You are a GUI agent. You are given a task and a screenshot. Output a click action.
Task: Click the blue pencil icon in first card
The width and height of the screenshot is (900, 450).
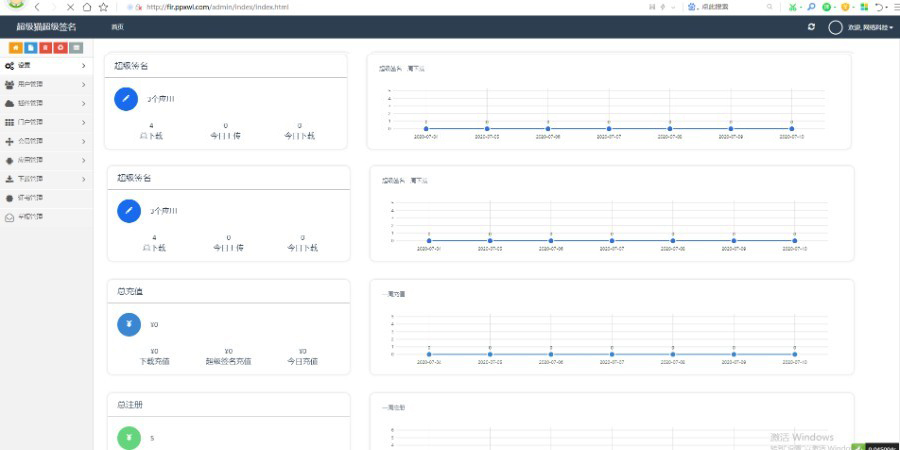pos(126,98)
